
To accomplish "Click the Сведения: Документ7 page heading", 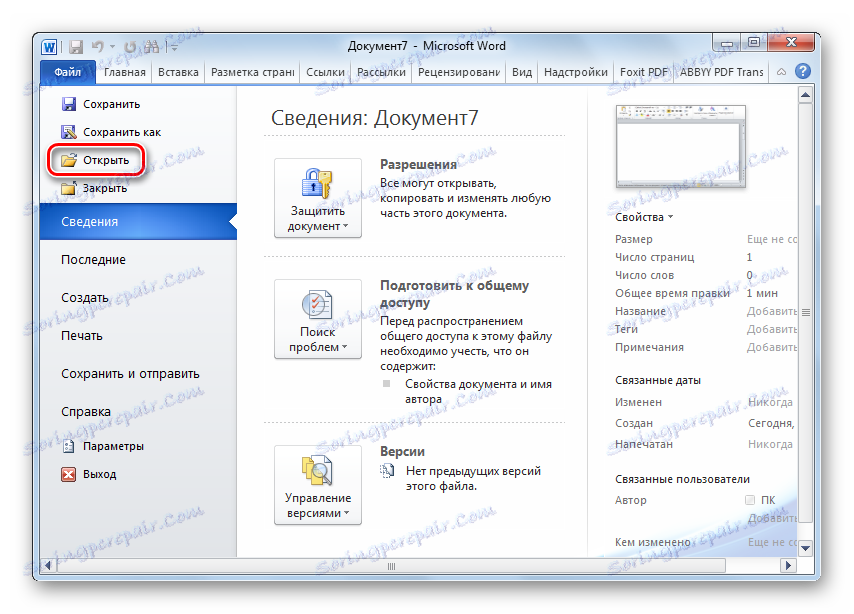I will pyautogui.click(x=375, y=118).
